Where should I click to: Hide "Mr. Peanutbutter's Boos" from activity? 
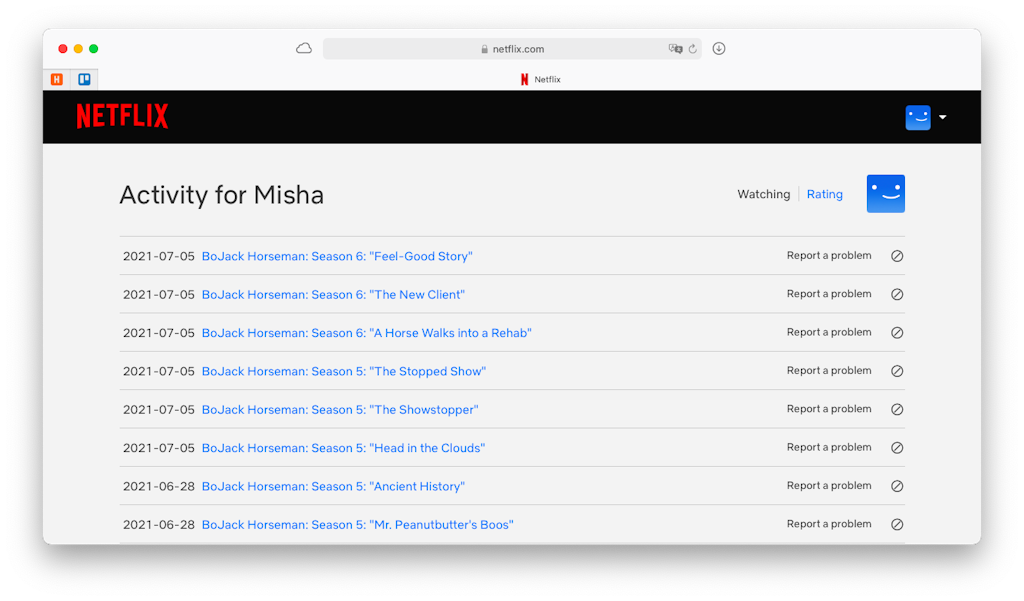(897, 524)
